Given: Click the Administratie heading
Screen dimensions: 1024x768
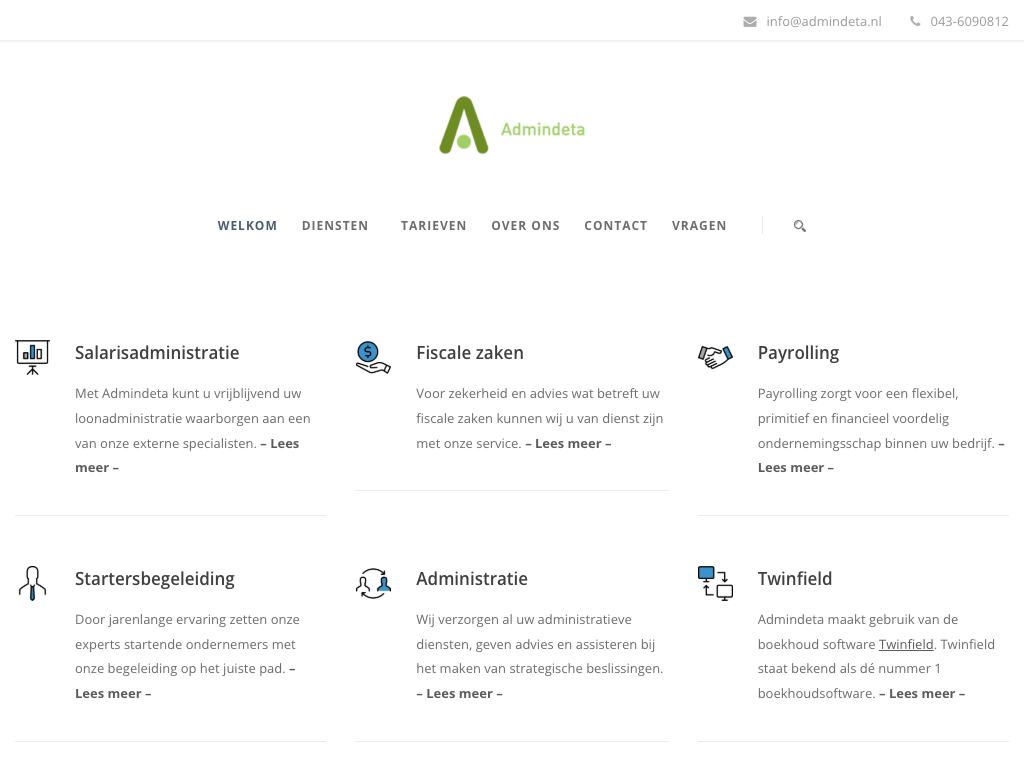Looking at the screenshot, I should tap(472, 579).
